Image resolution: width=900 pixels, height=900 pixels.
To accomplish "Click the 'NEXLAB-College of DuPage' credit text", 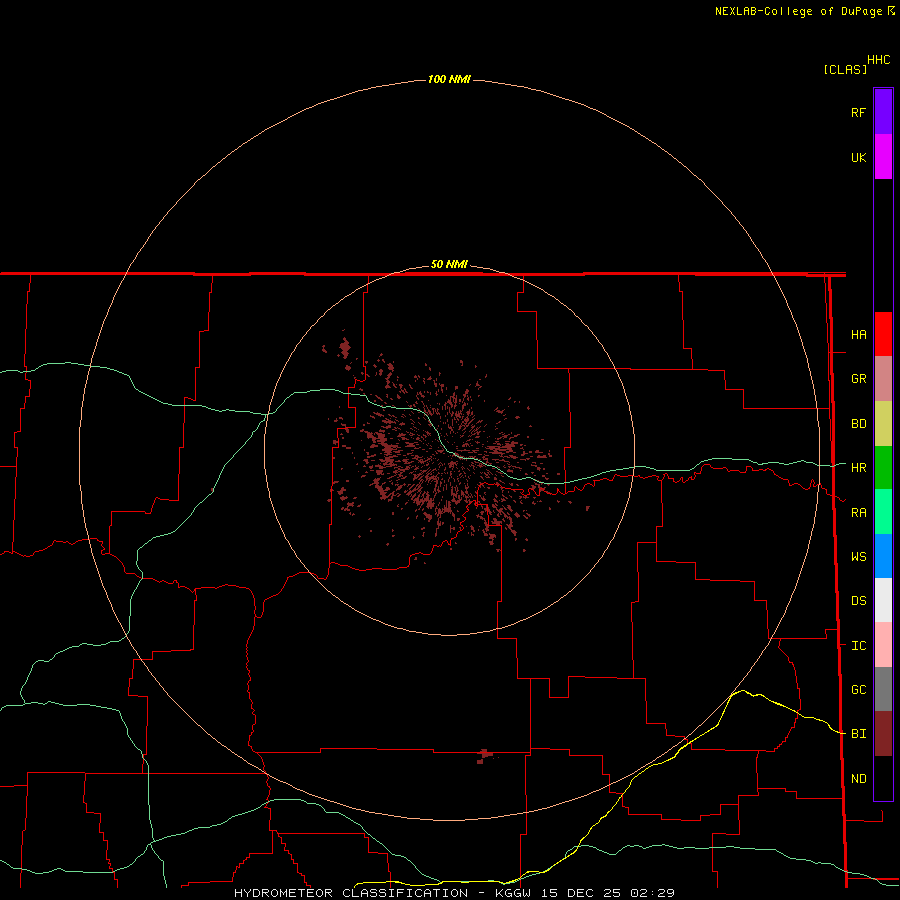I will pos(800,11).
